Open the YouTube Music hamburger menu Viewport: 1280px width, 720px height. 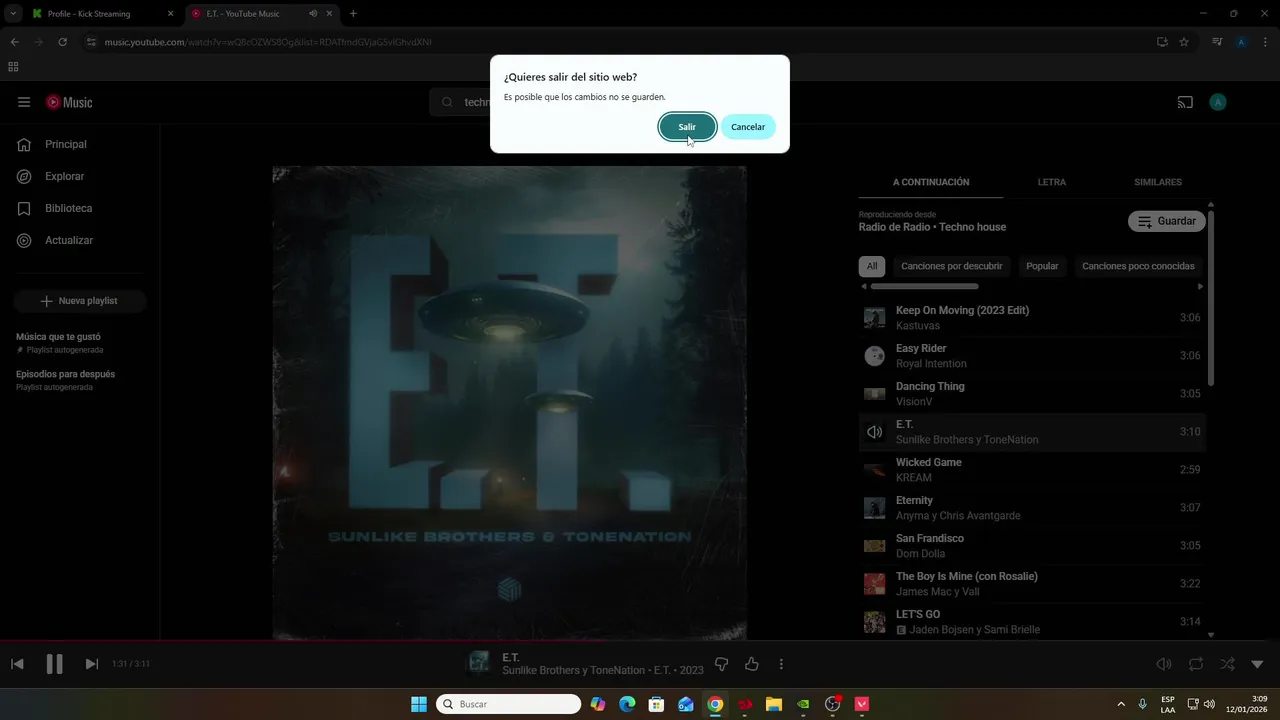click(24, 102)
